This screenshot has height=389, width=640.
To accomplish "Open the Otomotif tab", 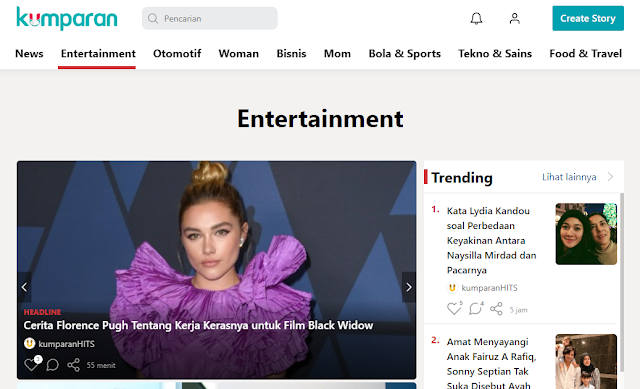I will coord(177,53).
